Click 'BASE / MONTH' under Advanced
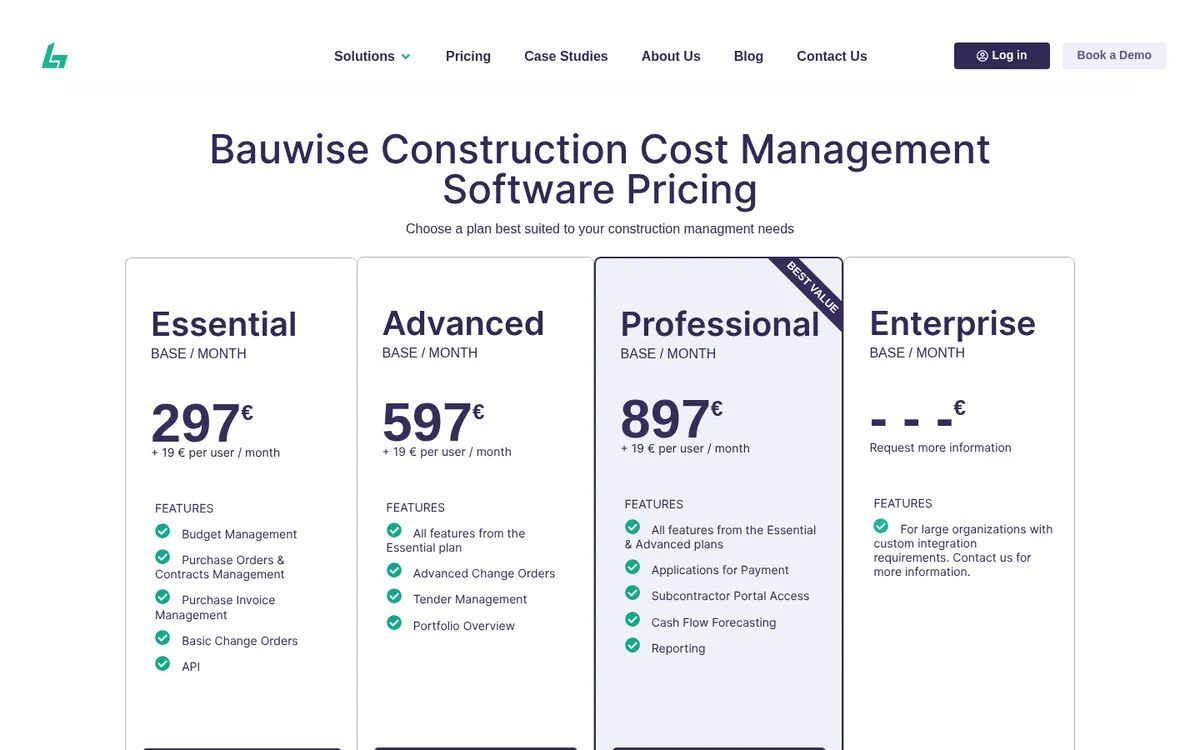This screenshot has height=750, width=1200. (x=430, y=353)
